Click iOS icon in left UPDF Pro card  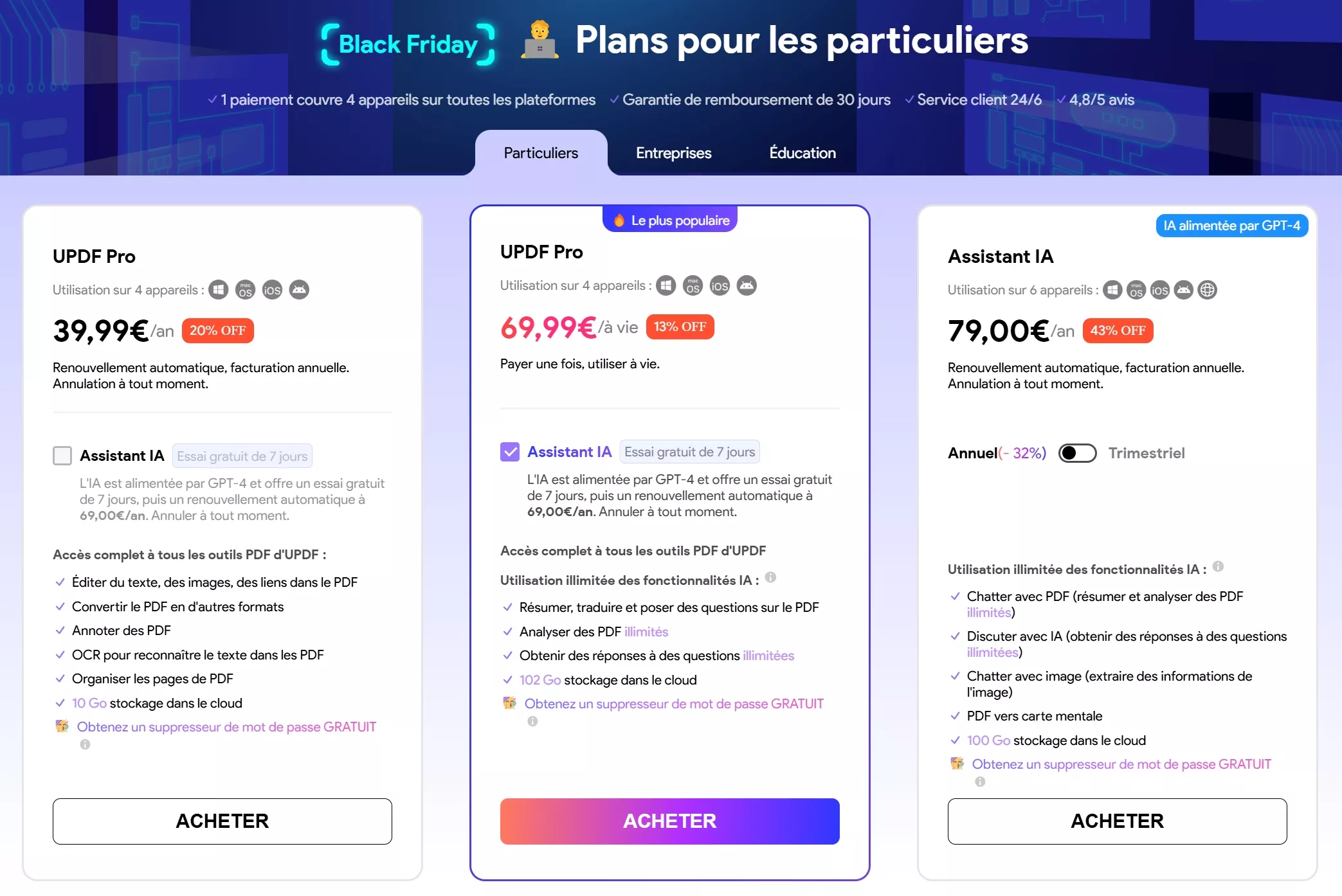tap(272, 290)
